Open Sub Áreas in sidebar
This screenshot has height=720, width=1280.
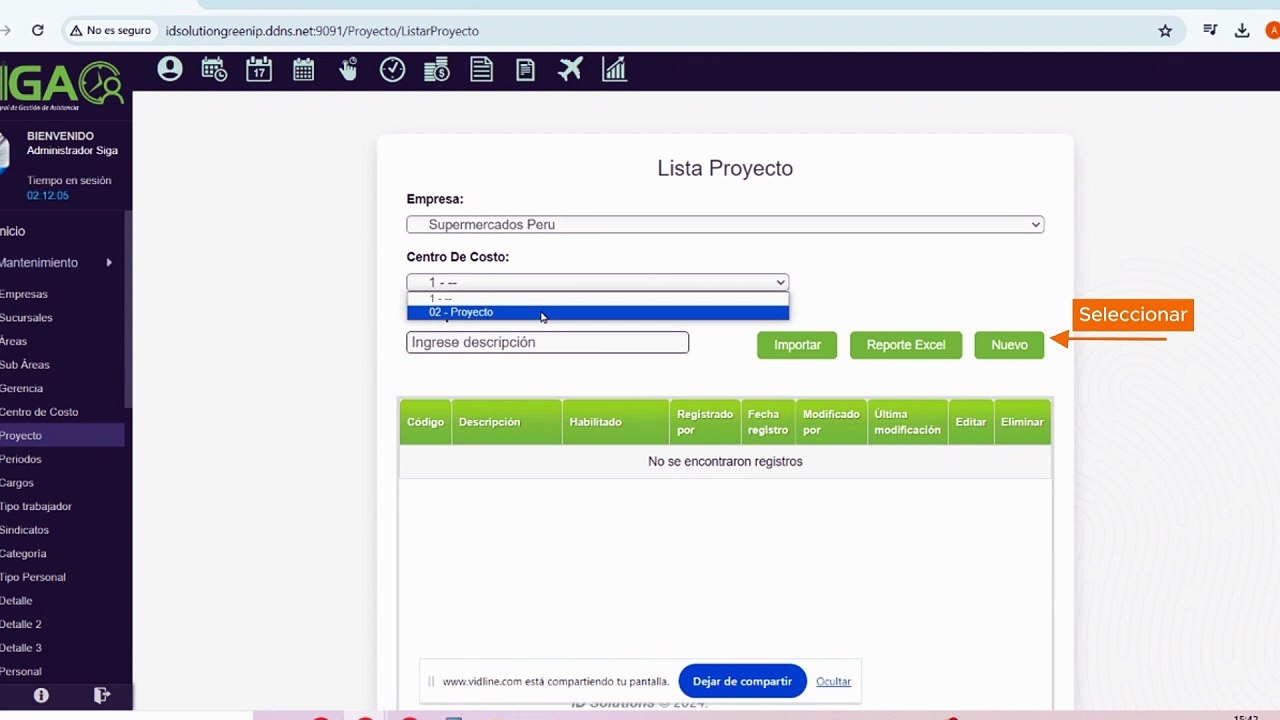click(24, 365)
